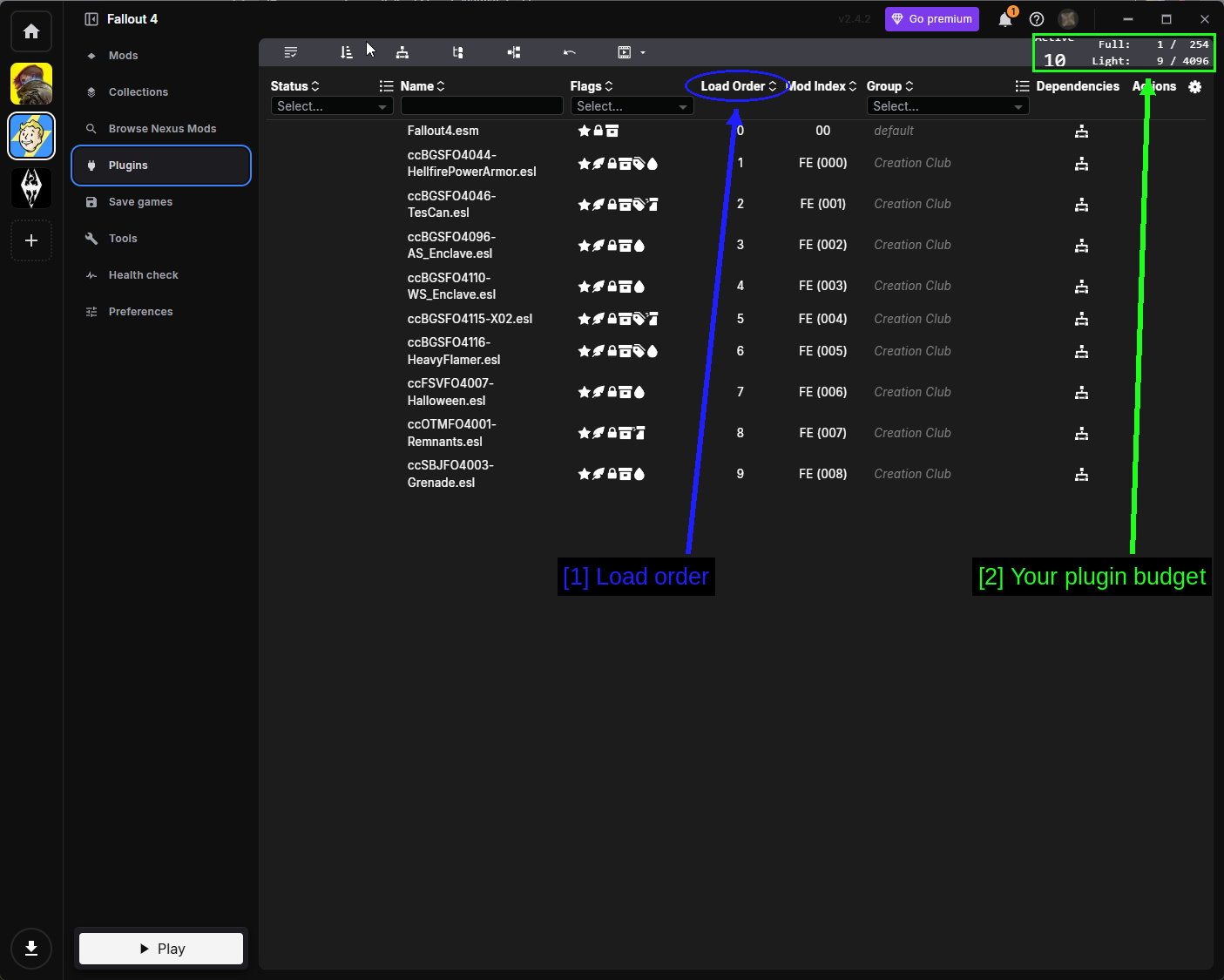The height and width of the screenshot is (980, 1224).
Task: Sort the table by the Group column header
Action: click(889, 86)
